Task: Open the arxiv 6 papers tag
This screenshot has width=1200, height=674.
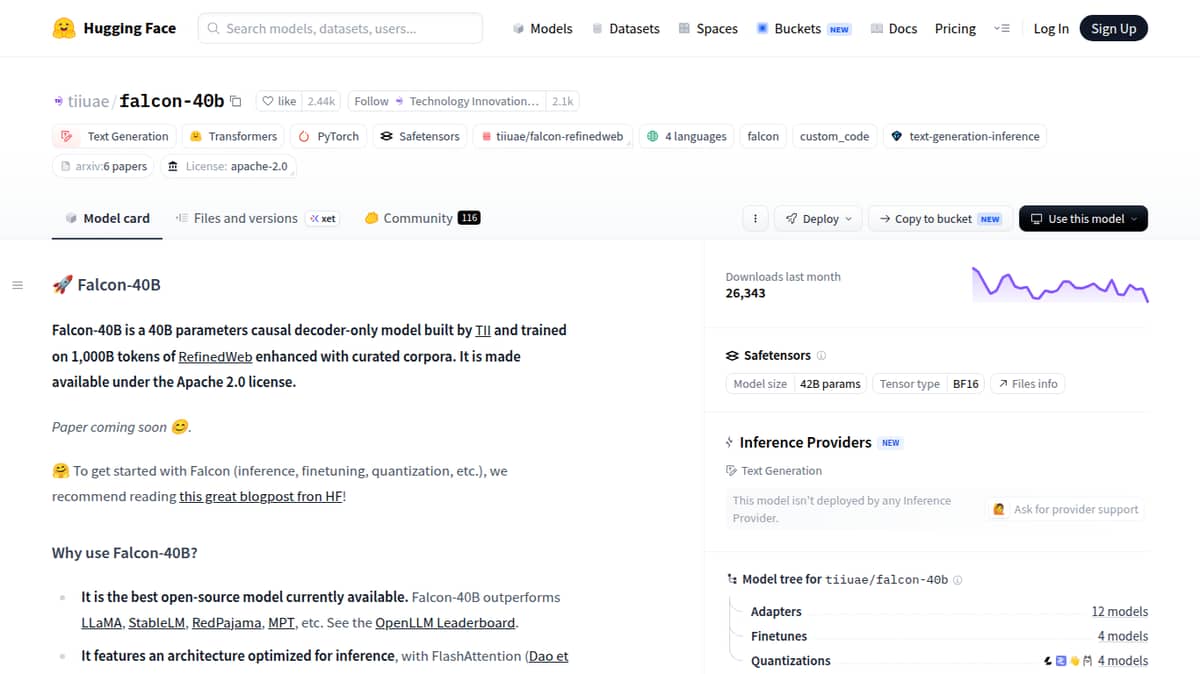Action: coord(104,166)
